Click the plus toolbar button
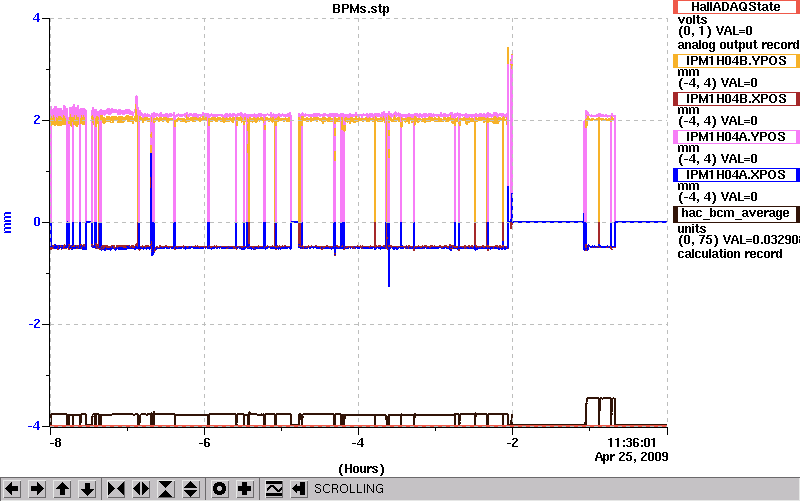Image resolution: width=800 pixels, height=501 pixels. [244, 489]
